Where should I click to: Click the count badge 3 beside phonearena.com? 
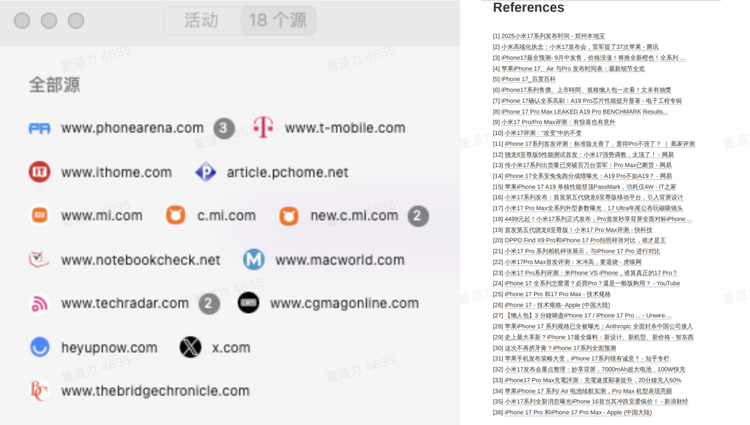coord(224,128)
